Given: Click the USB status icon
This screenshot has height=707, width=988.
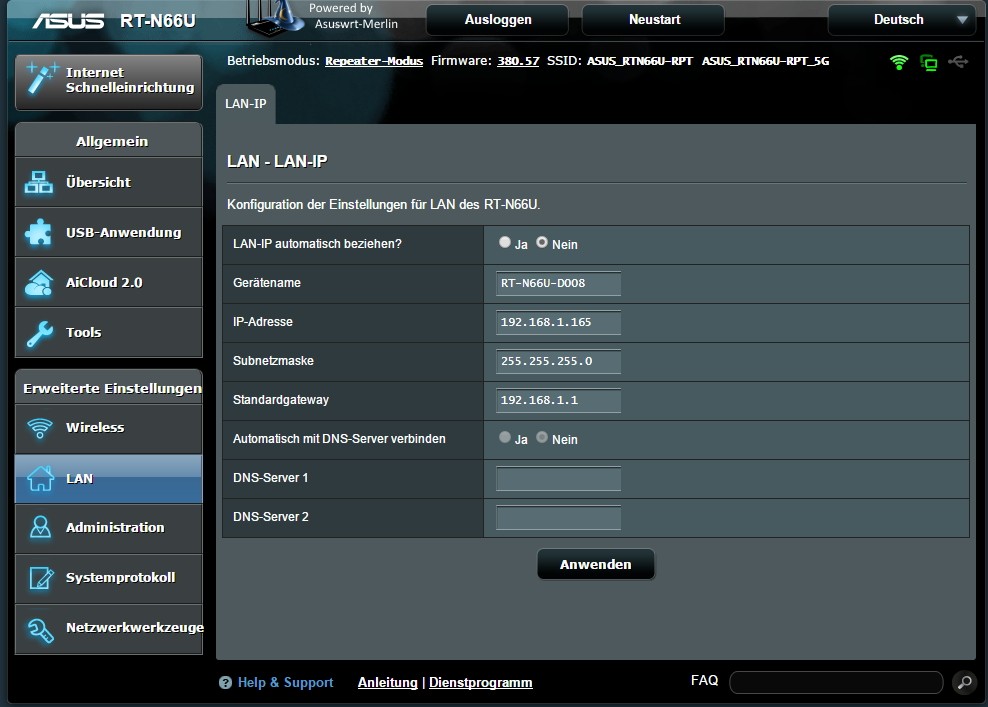Looking at the screenshot, I should coord(958,62).
